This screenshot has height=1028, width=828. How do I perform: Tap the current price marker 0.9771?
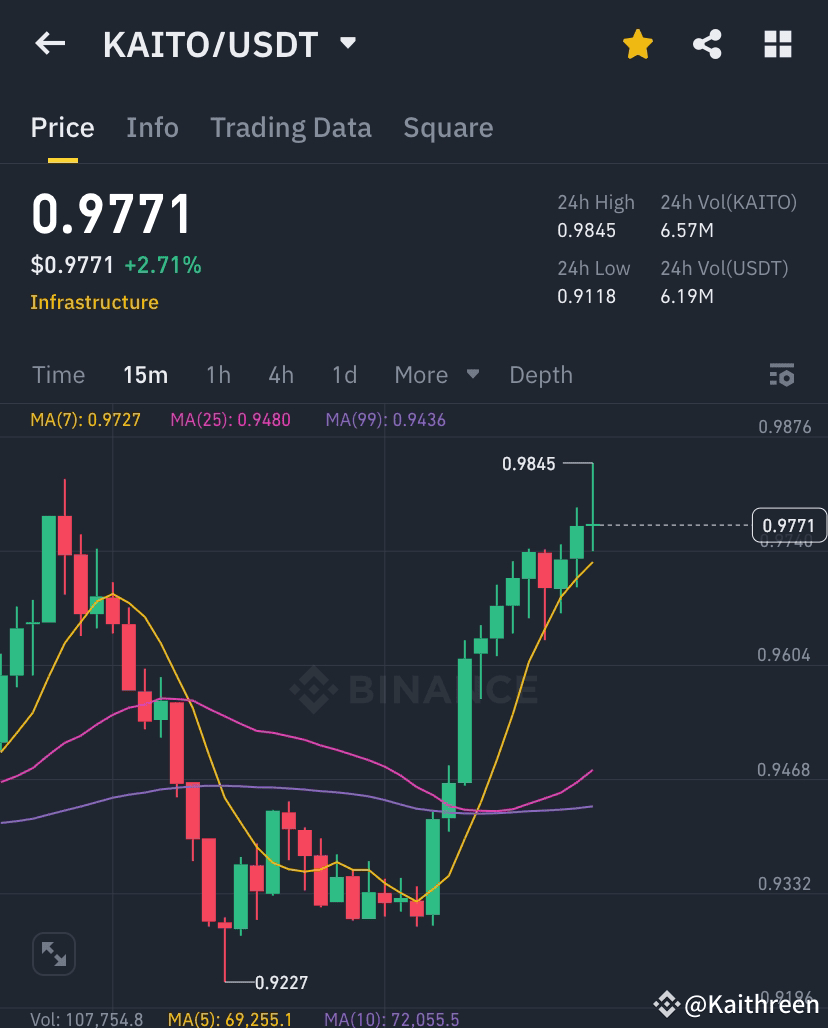[x=789, y=525]
